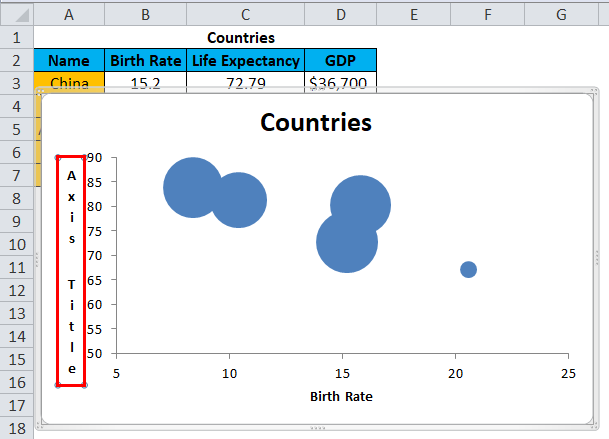Image resolution: width=609 pixels, height=439 pixels.
Task: Click the 'Name' header cell
Action: click(69, 61)
